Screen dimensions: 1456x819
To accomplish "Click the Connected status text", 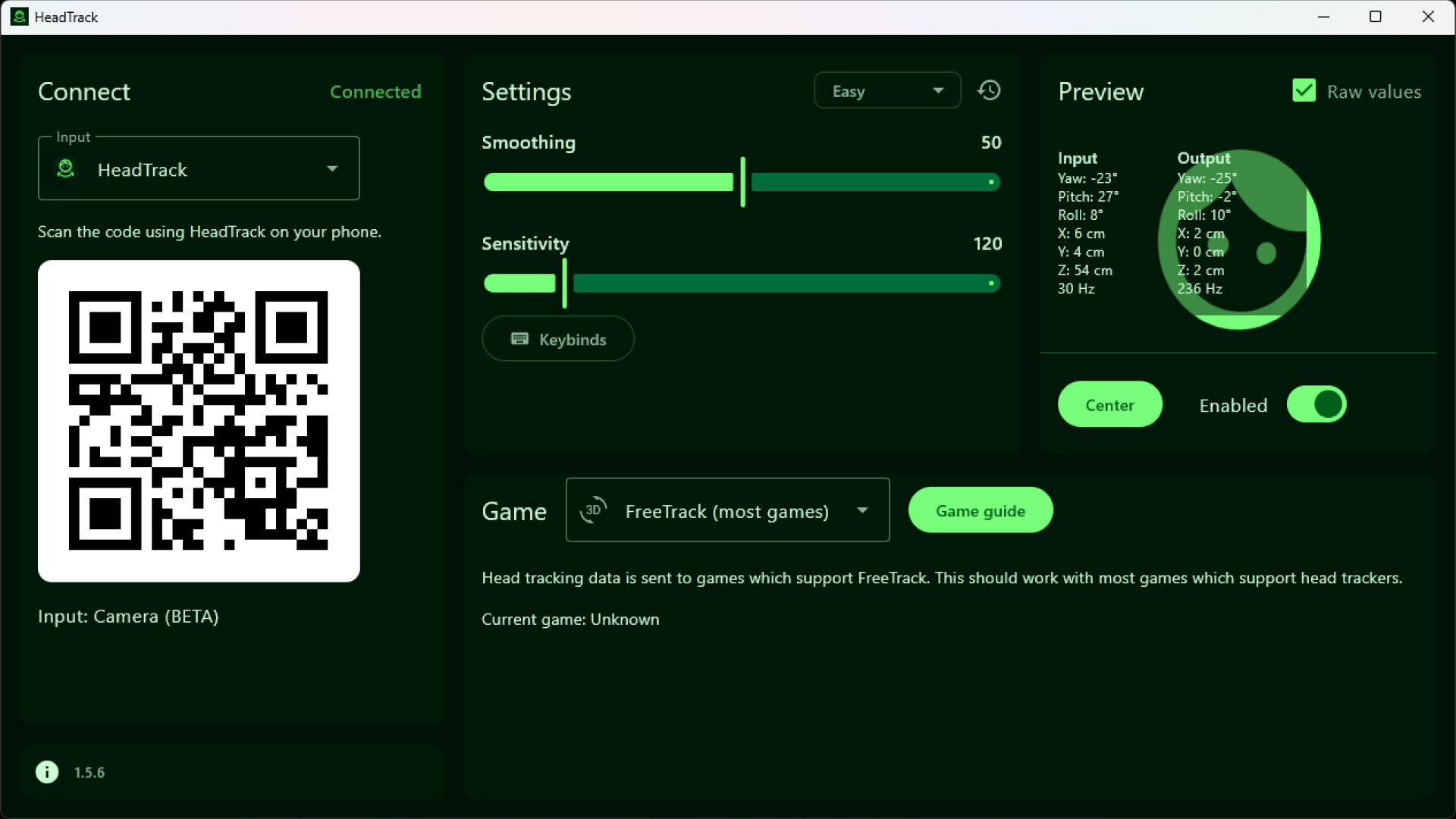I will [375, 92].
